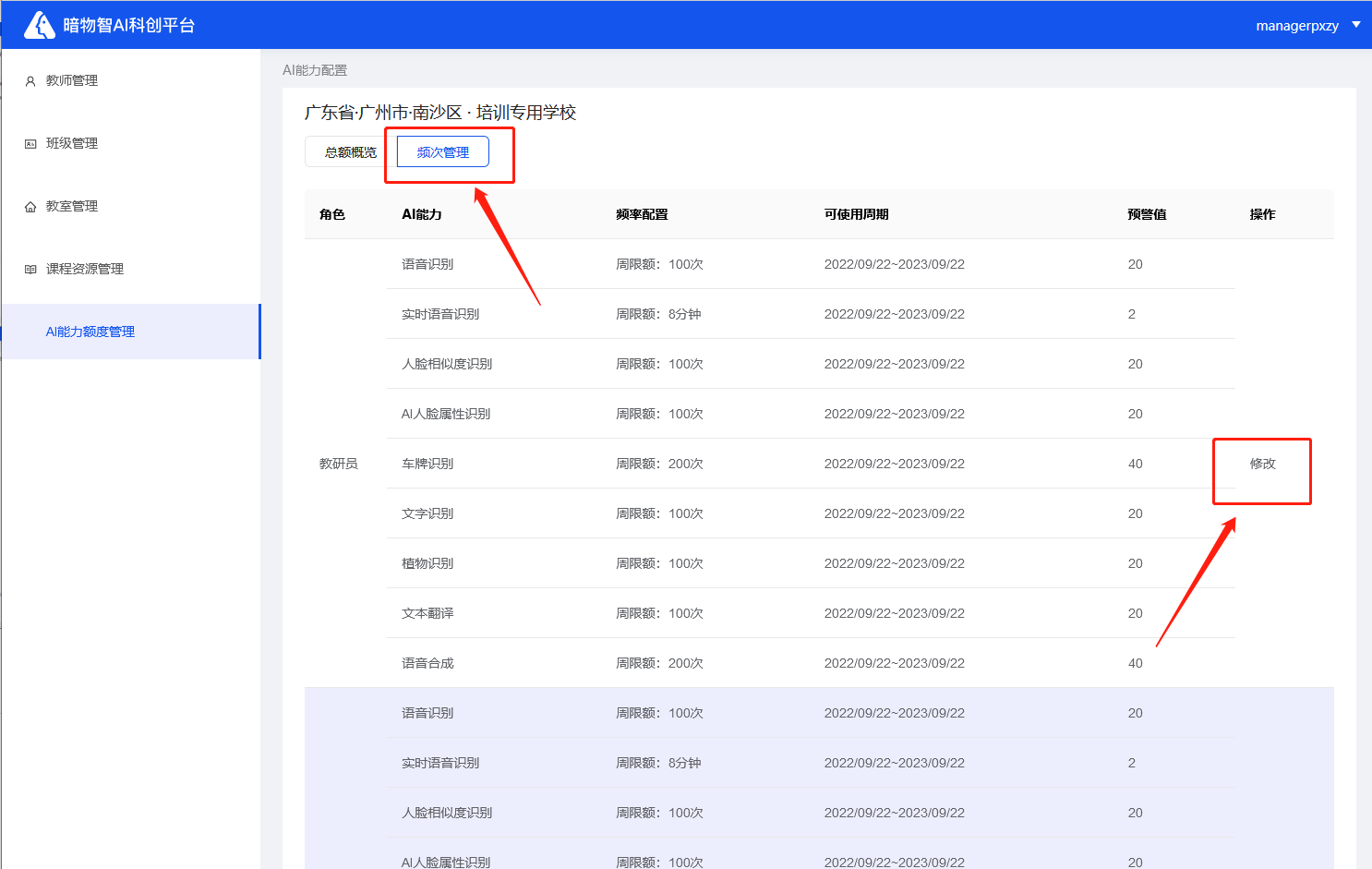Click warning value 20 in 文字识别 row

point(1136,513)
